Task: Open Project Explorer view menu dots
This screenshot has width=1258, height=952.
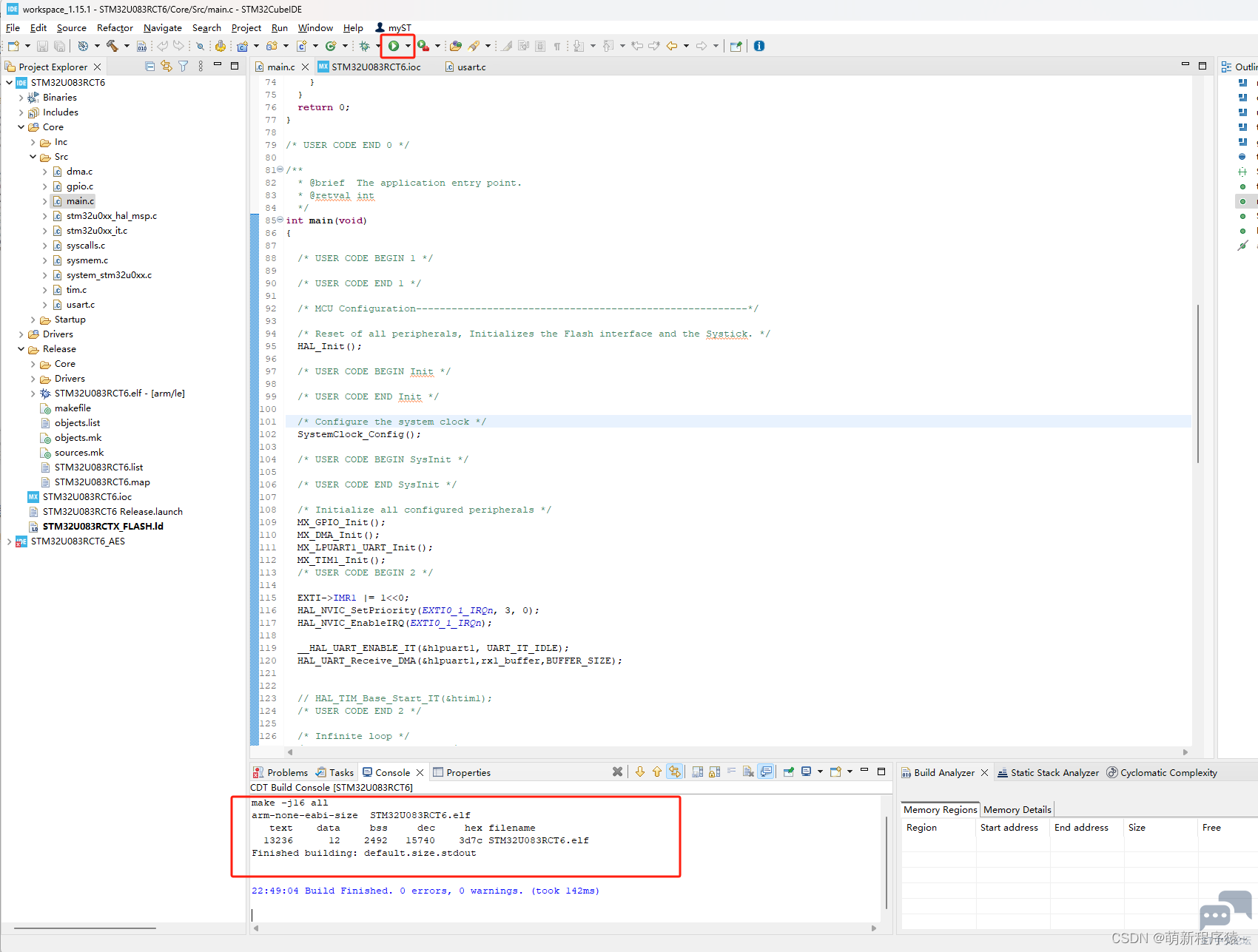Action: pos(201,67)
